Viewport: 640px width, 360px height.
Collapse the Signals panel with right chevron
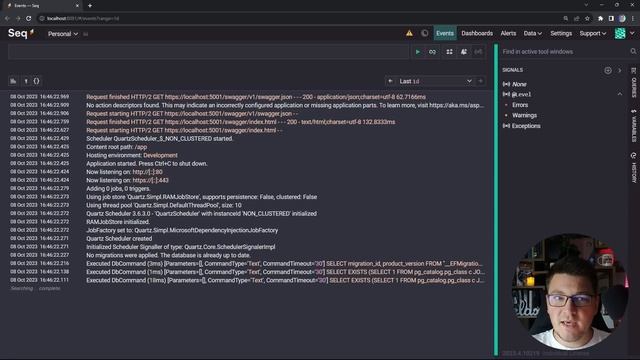619,71
